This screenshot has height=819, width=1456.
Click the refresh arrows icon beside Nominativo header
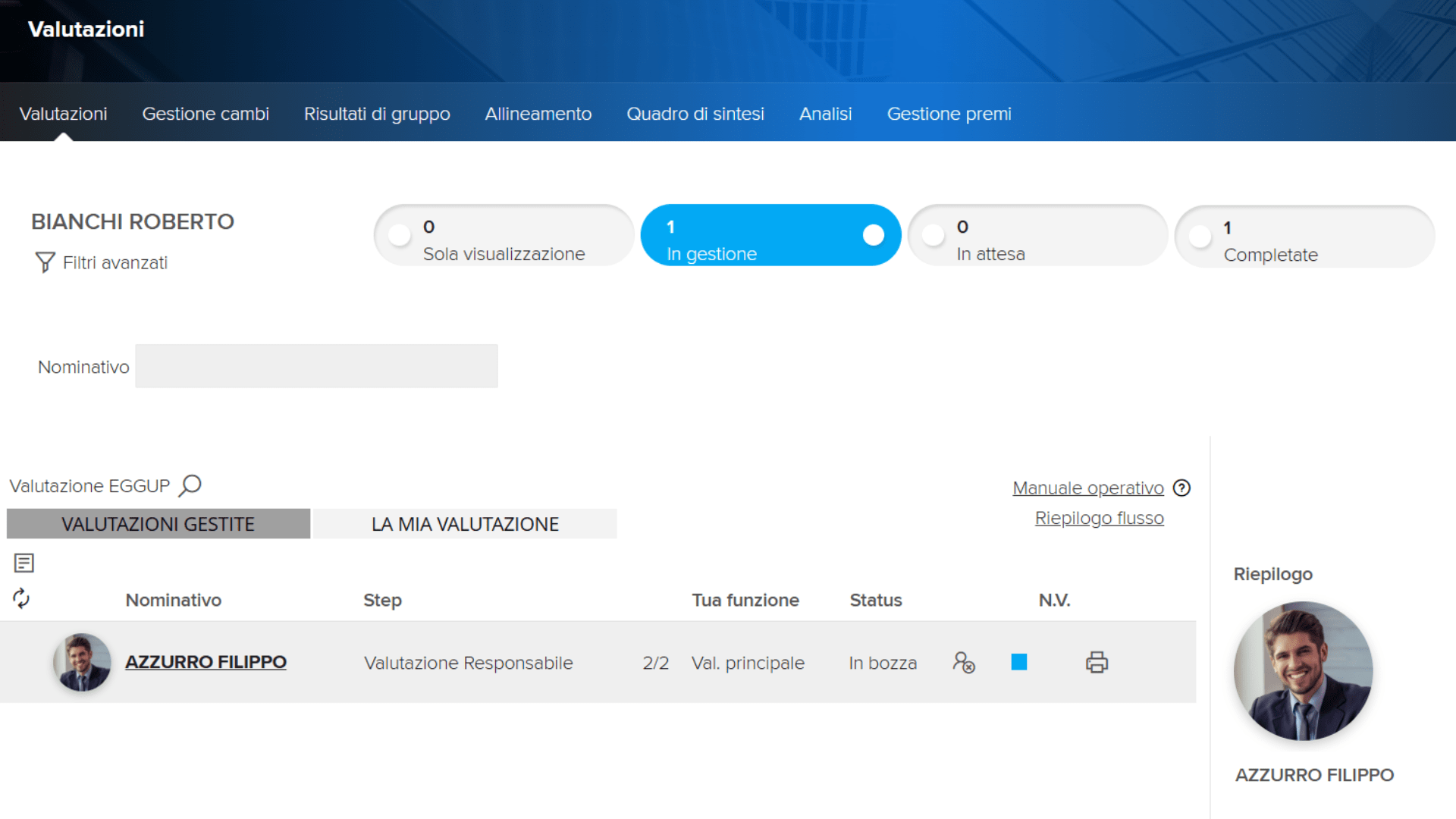(21, 598)
